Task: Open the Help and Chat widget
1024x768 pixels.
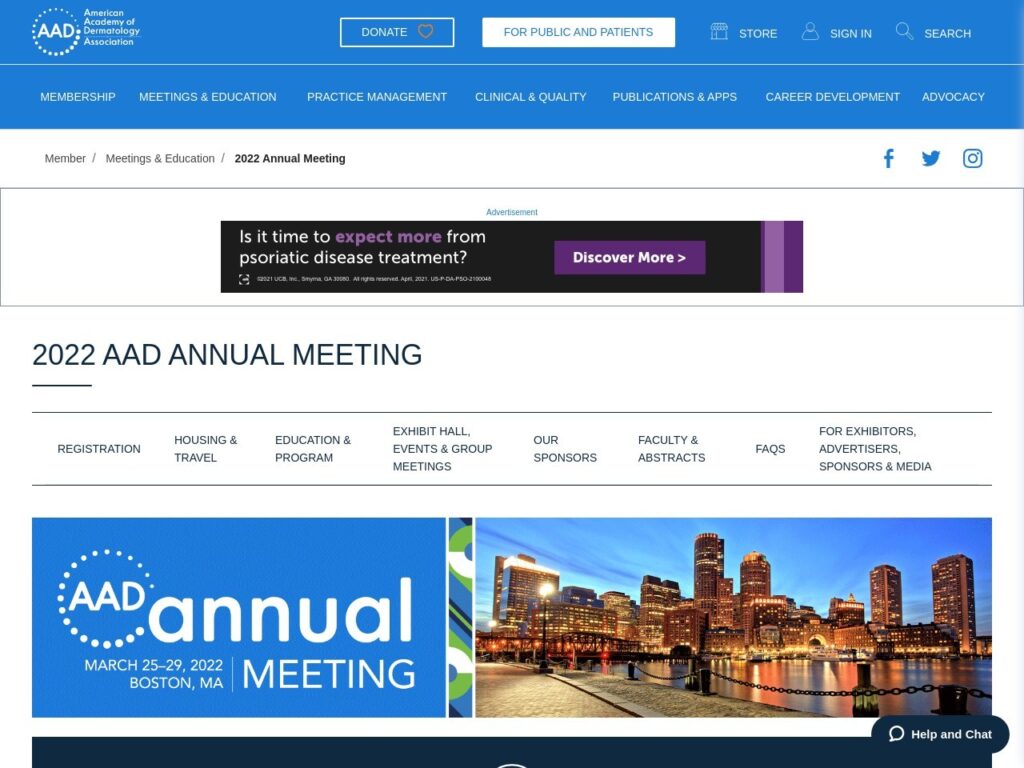Action: (940, 734)
